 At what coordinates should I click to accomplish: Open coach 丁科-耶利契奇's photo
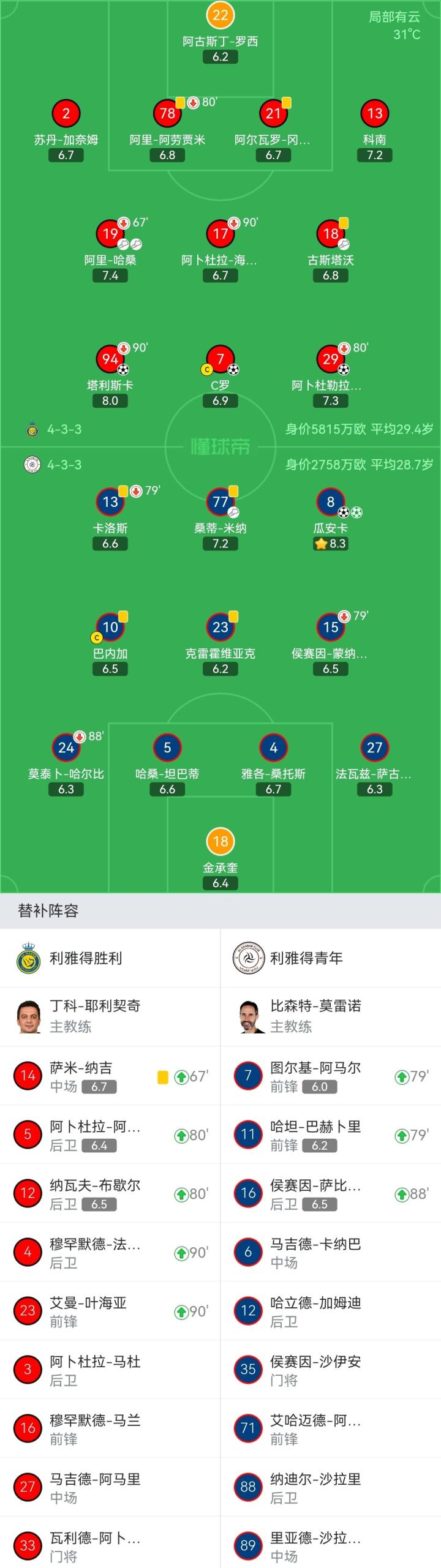click(x=28, y=1016)
